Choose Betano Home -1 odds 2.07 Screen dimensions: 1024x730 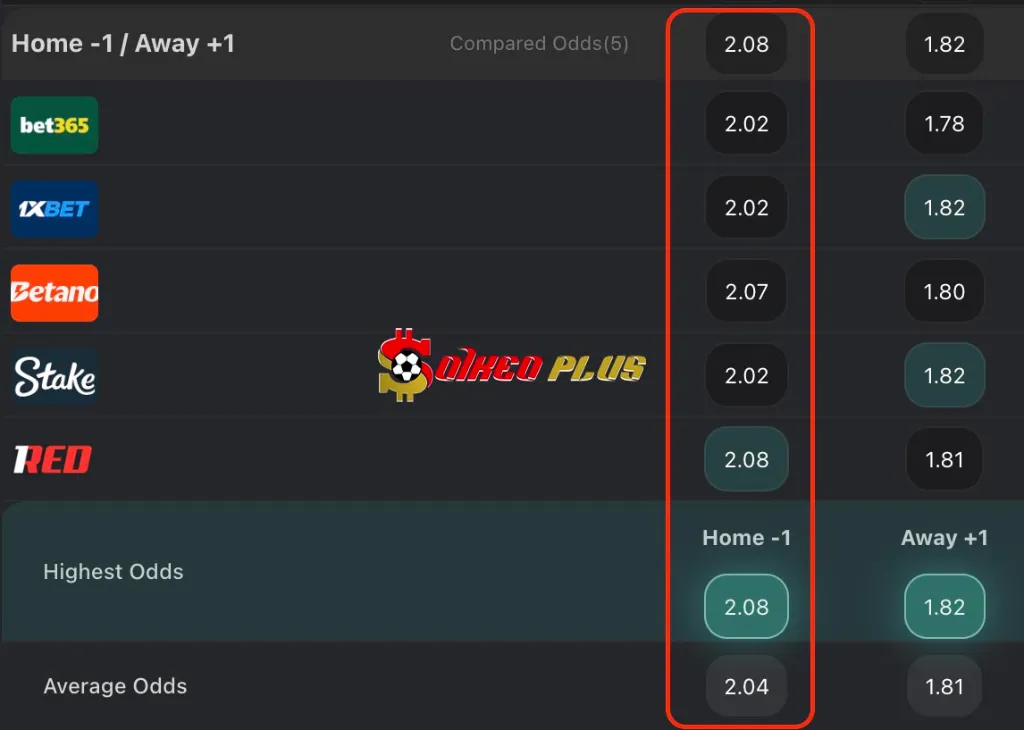point(746,291)
